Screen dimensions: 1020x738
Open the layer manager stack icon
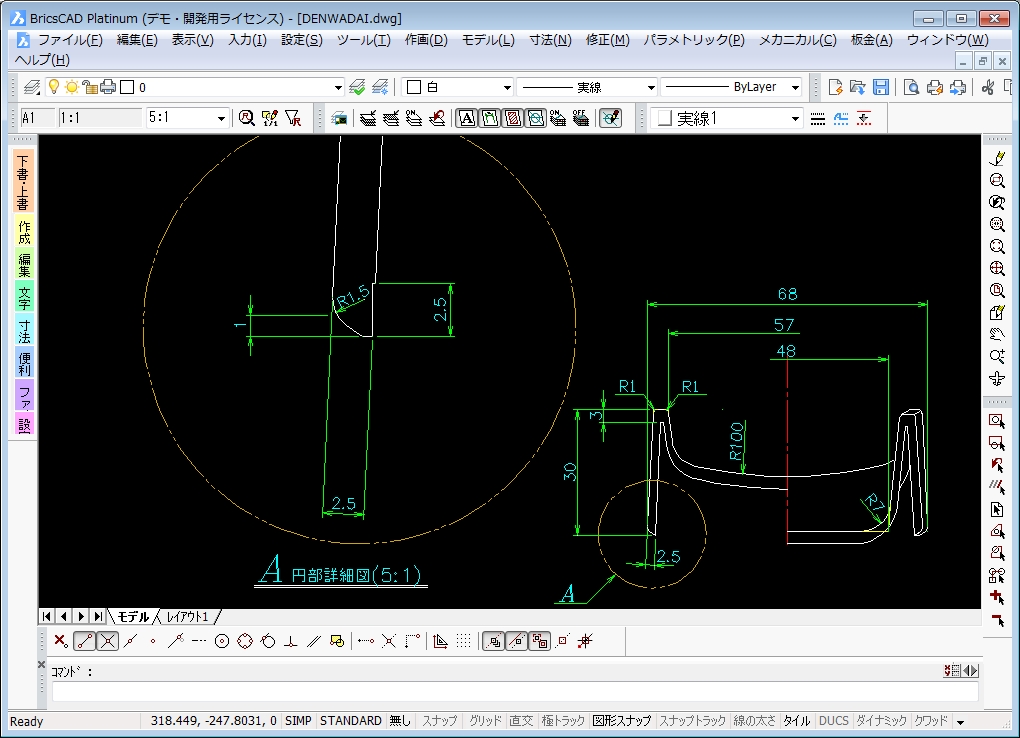click(31, 87)
